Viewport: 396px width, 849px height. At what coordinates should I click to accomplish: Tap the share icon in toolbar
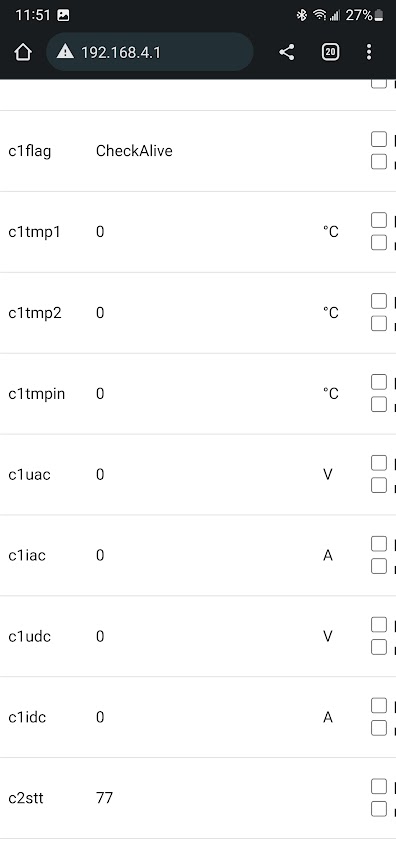click(x=287, y=53)
